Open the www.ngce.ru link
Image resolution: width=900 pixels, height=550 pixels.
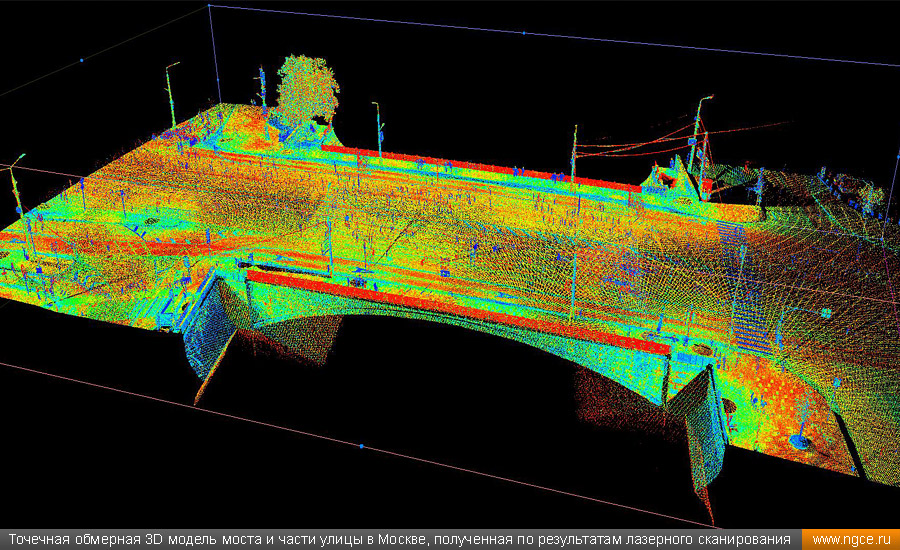pos(851,540)
